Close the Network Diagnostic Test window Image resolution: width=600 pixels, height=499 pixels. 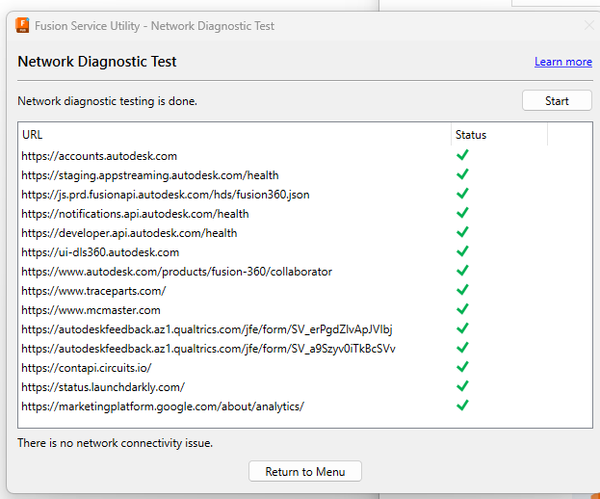point(590,26)
